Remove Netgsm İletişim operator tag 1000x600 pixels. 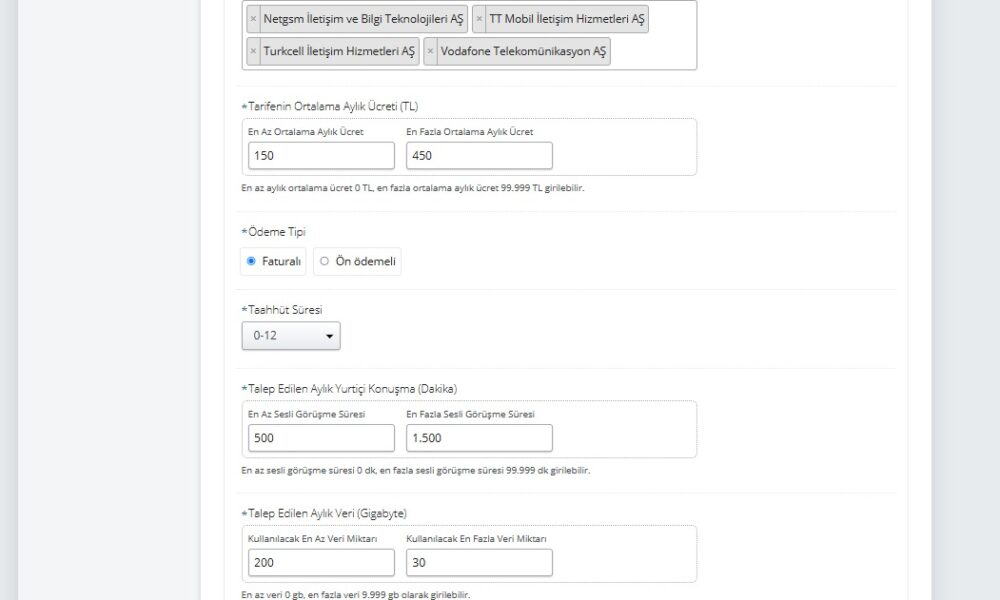click(253, 19)
